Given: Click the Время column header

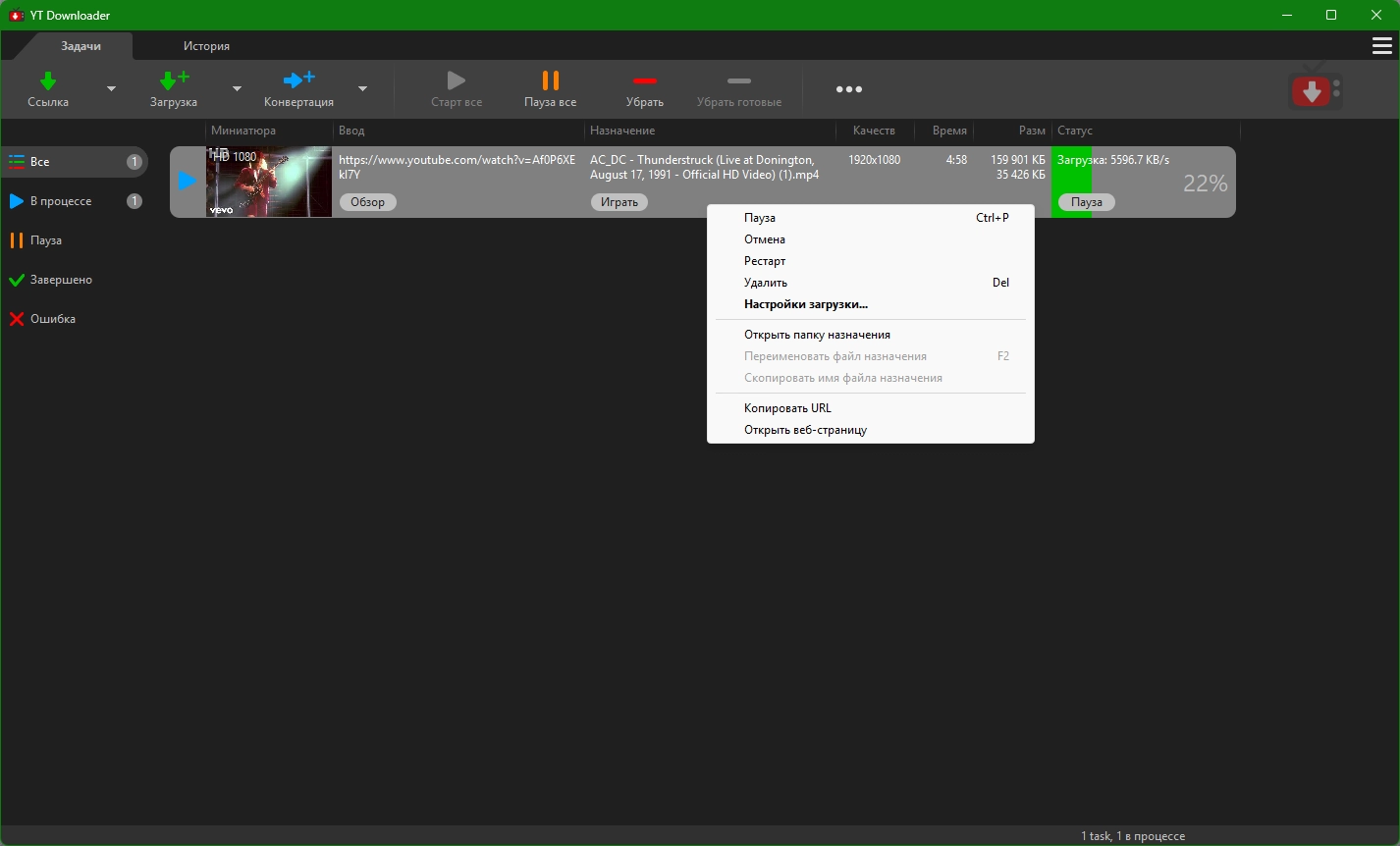Looking at the screenshot, I should coord(949,131).
